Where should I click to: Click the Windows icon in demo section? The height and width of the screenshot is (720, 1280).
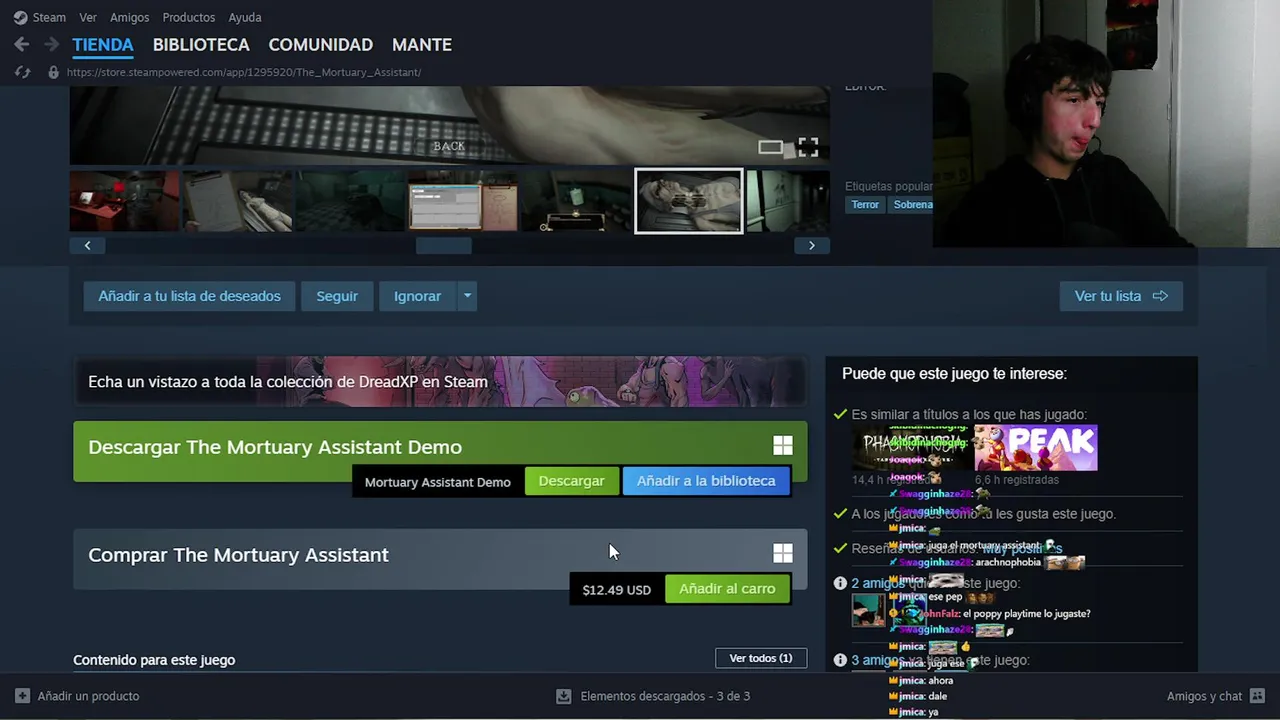(x=783, y=446)
